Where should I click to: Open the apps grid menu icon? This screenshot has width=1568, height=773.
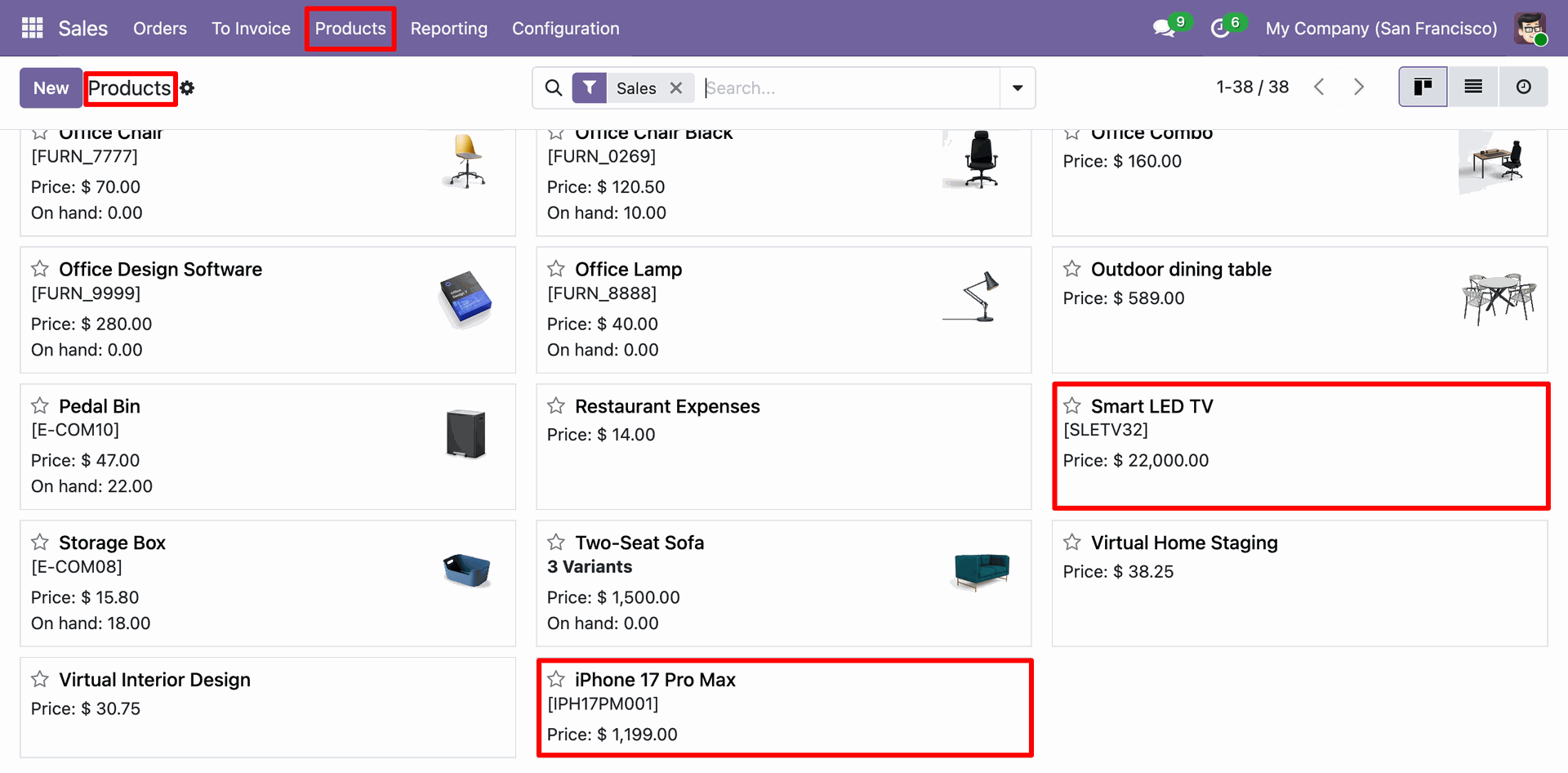[32, 29]
